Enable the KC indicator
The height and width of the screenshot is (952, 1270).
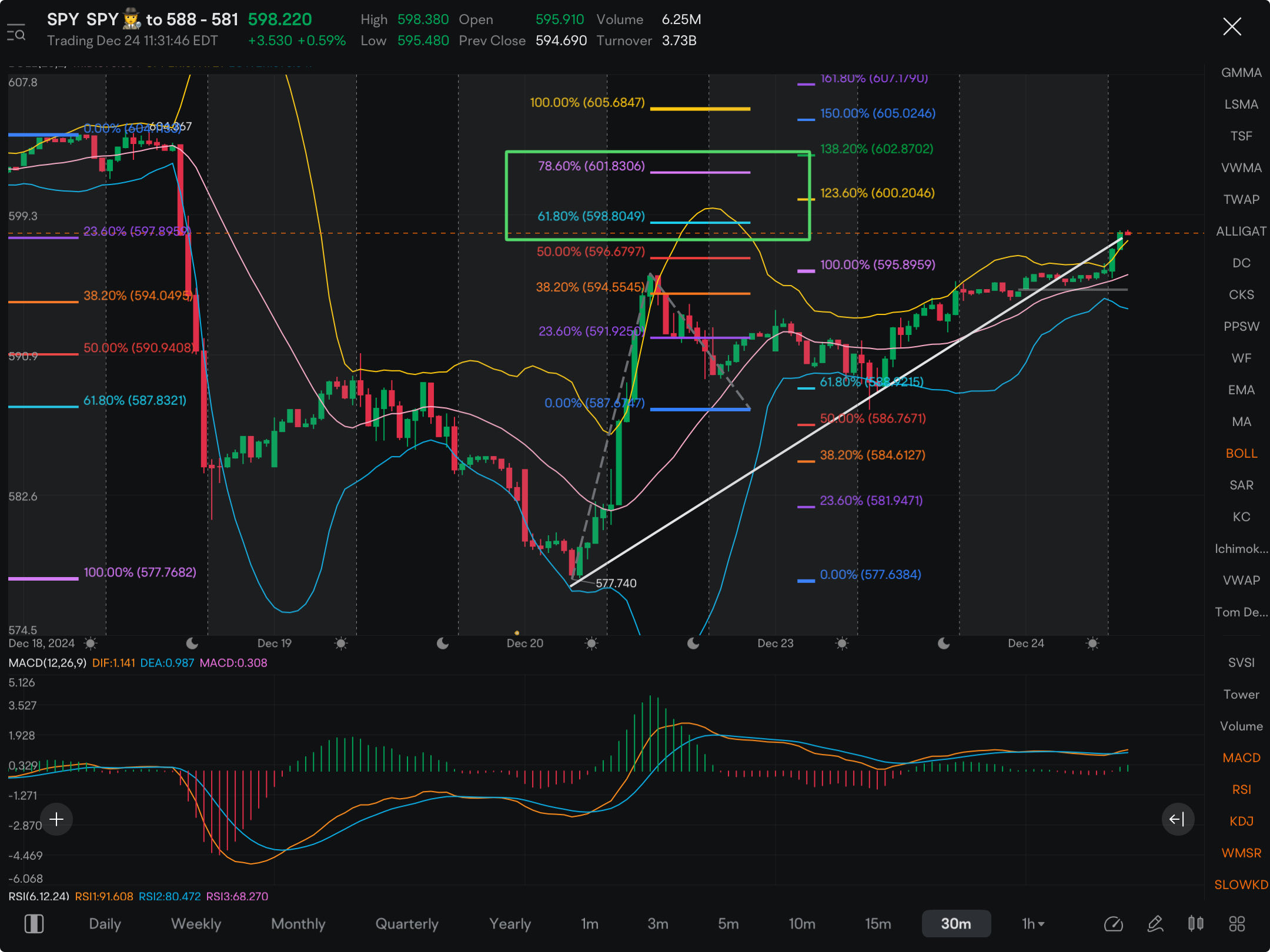(x=1241, y=517)
